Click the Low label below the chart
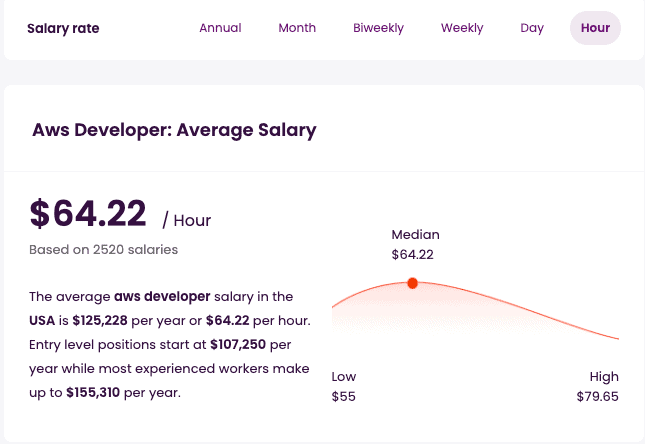Screen dimensions: 645x444 [343, 377]
